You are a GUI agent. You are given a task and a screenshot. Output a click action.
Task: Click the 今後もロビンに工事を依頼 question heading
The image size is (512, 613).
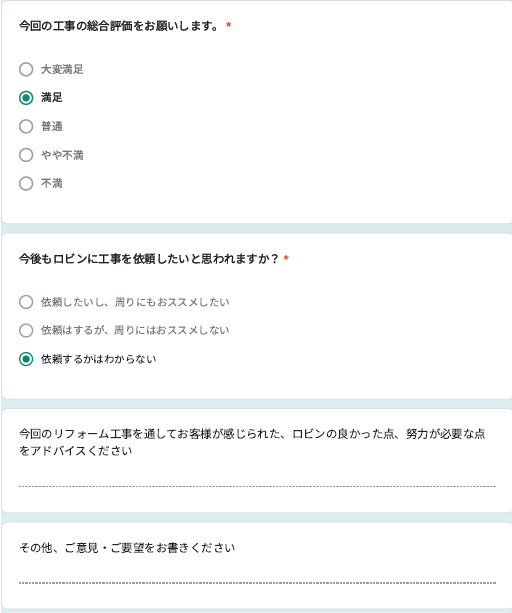pyautogui.click(x=149, y=259)
